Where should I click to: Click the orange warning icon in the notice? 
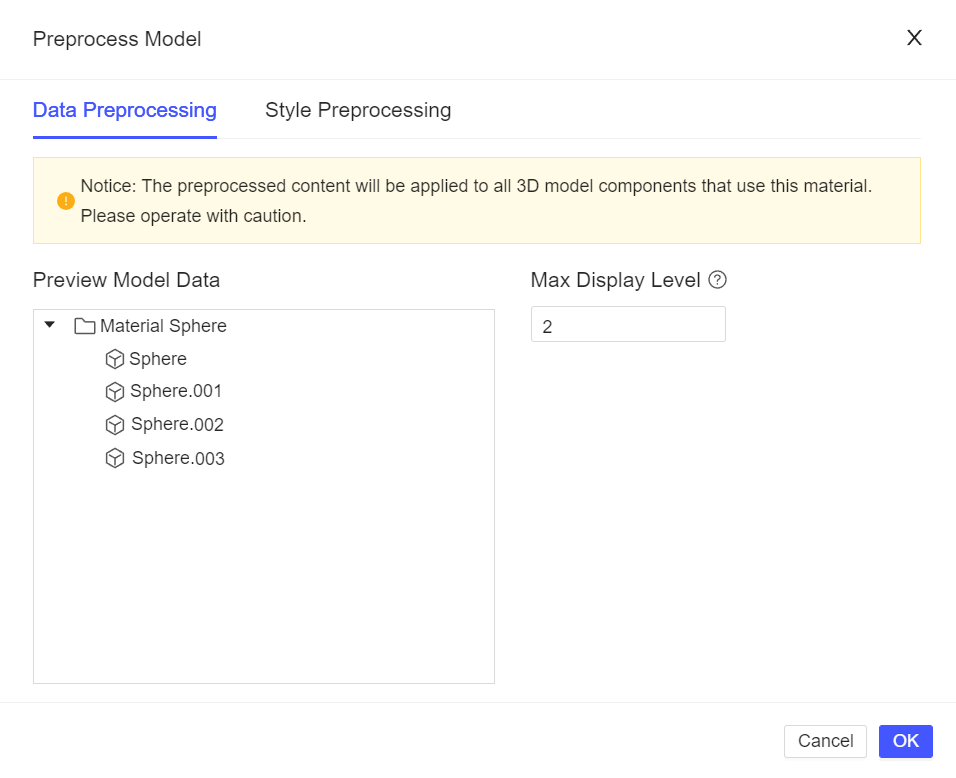coord(64,200)
